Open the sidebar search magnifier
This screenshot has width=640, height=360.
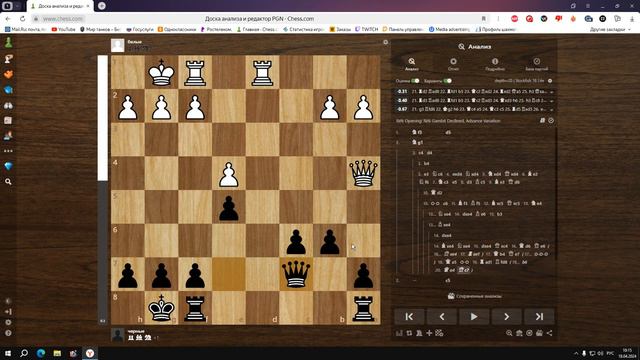click(8, 182)
